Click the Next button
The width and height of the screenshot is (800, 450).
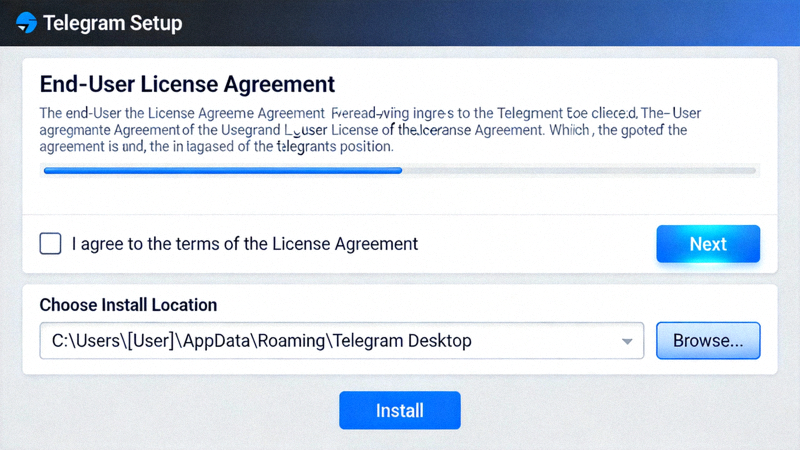coord(708,244)
